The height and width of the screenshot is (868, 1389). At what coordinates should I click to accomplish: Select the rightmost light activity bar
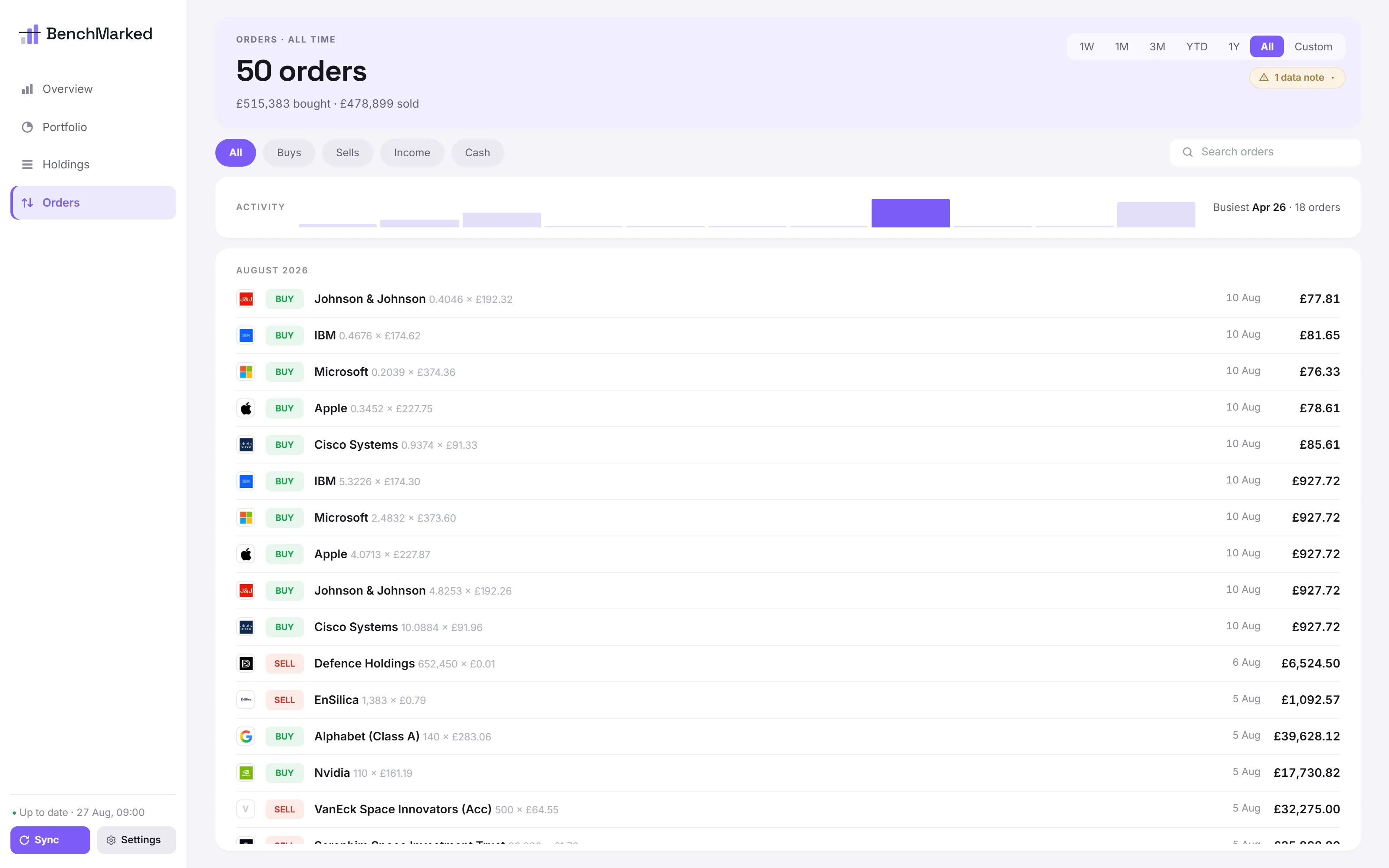pyautogui.click(x=1156, y=215)
